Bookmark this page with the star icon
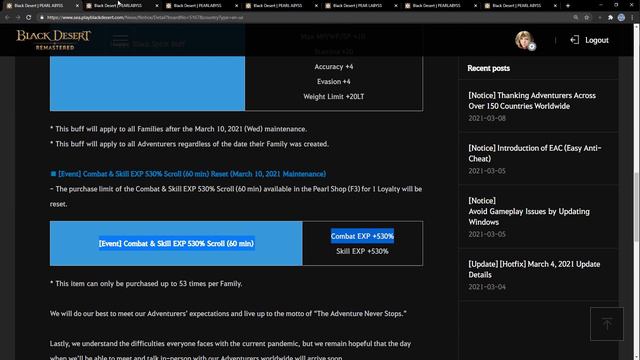The width and height of the screenshot is (640, 360). pyautogui.click(x=587, y=18)
